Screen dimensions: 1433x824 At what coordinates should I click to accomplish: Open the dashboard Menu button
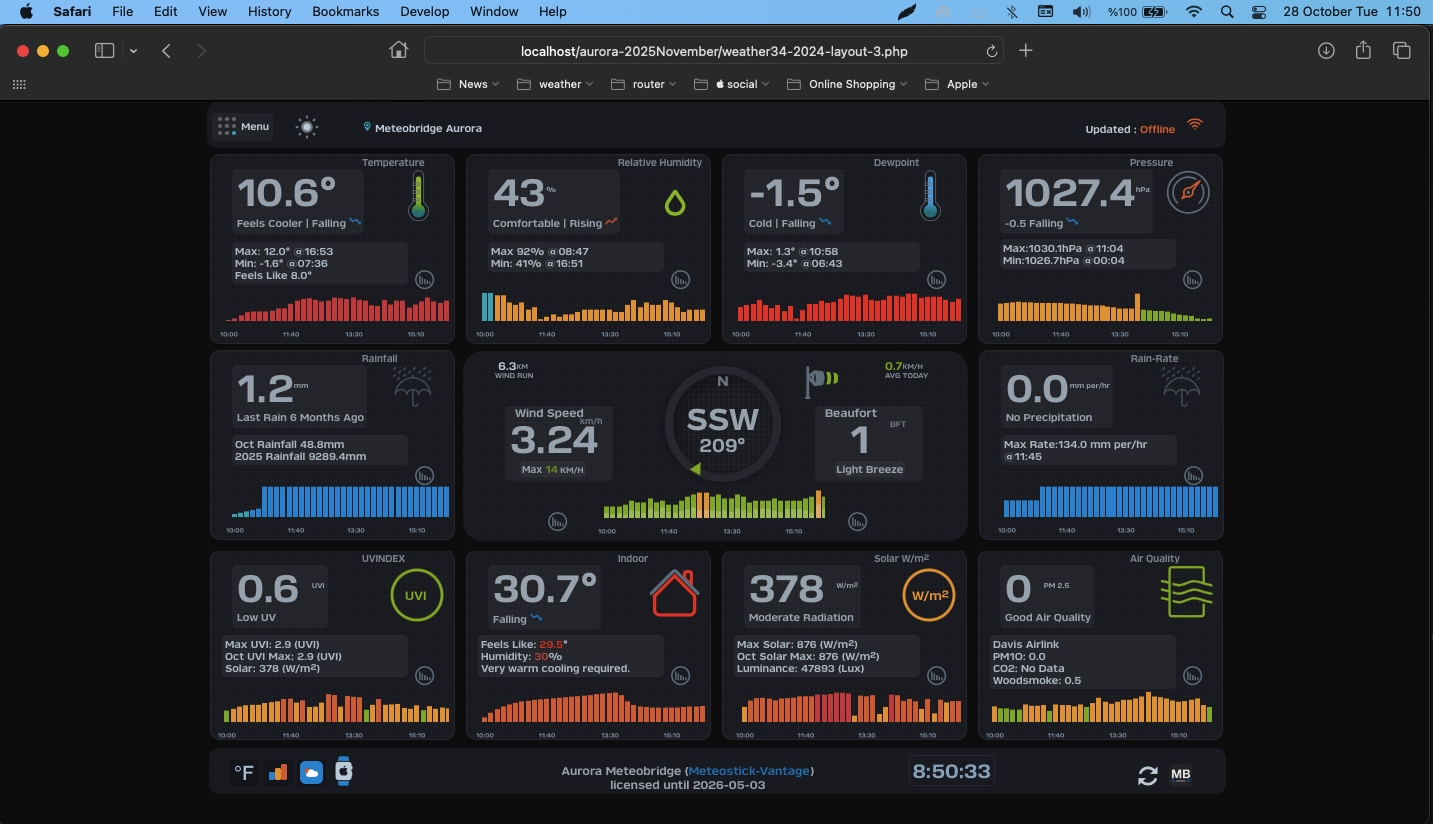(244, 127)
